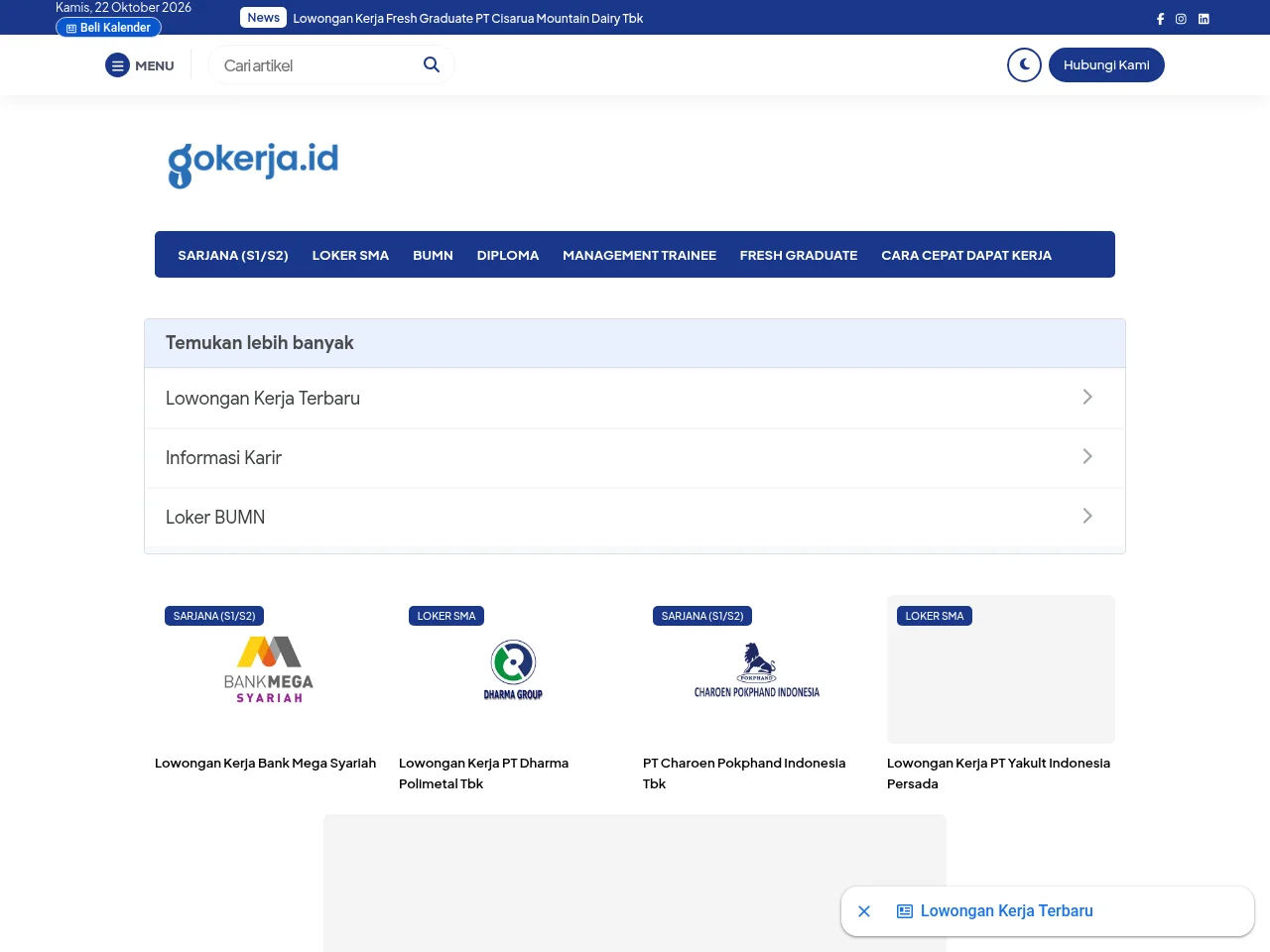Screen dimensions: 1270x952
Task: Click the search magnifier icon
Action: 432,64
